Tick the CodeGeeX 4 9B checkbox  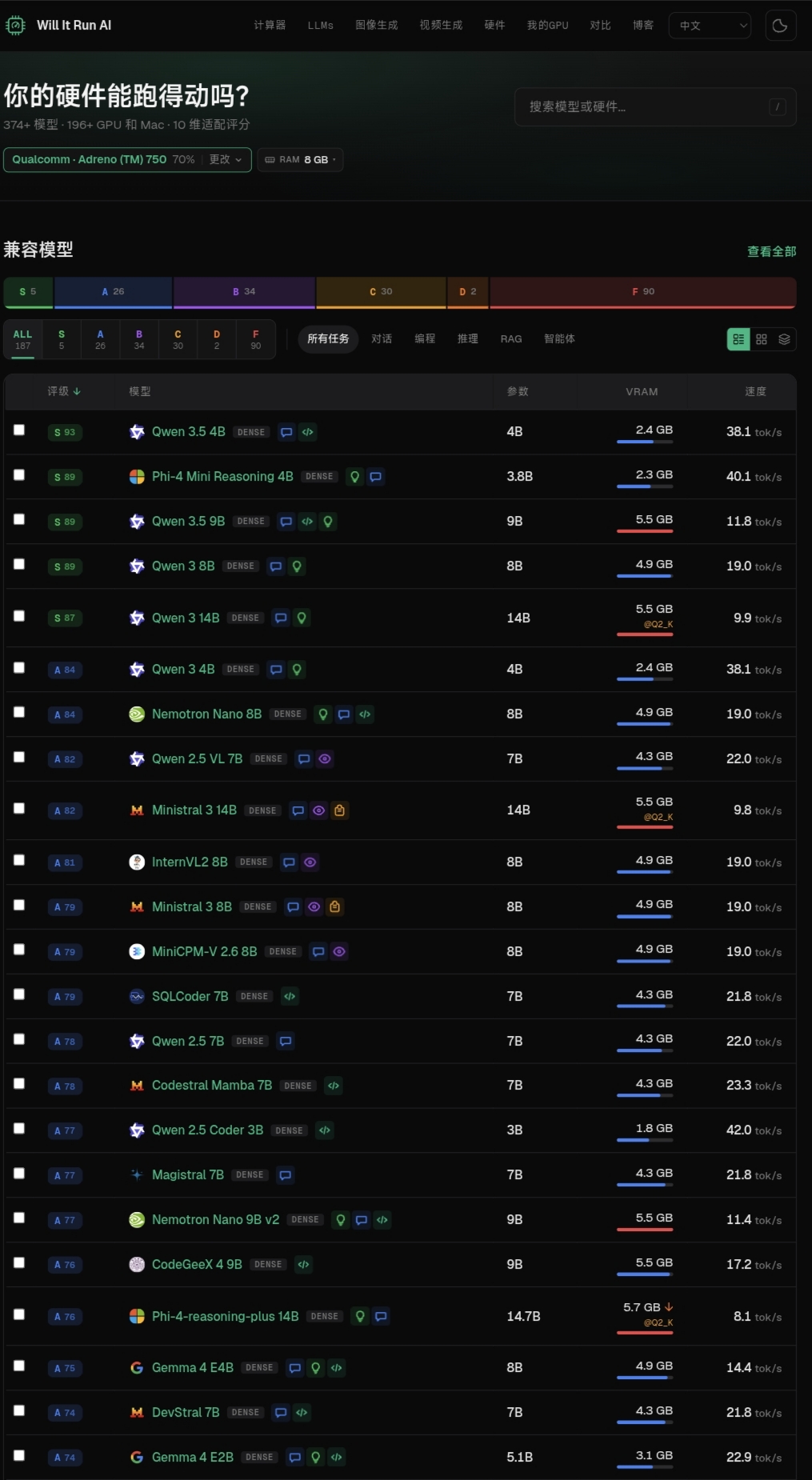click(19, 1263)
